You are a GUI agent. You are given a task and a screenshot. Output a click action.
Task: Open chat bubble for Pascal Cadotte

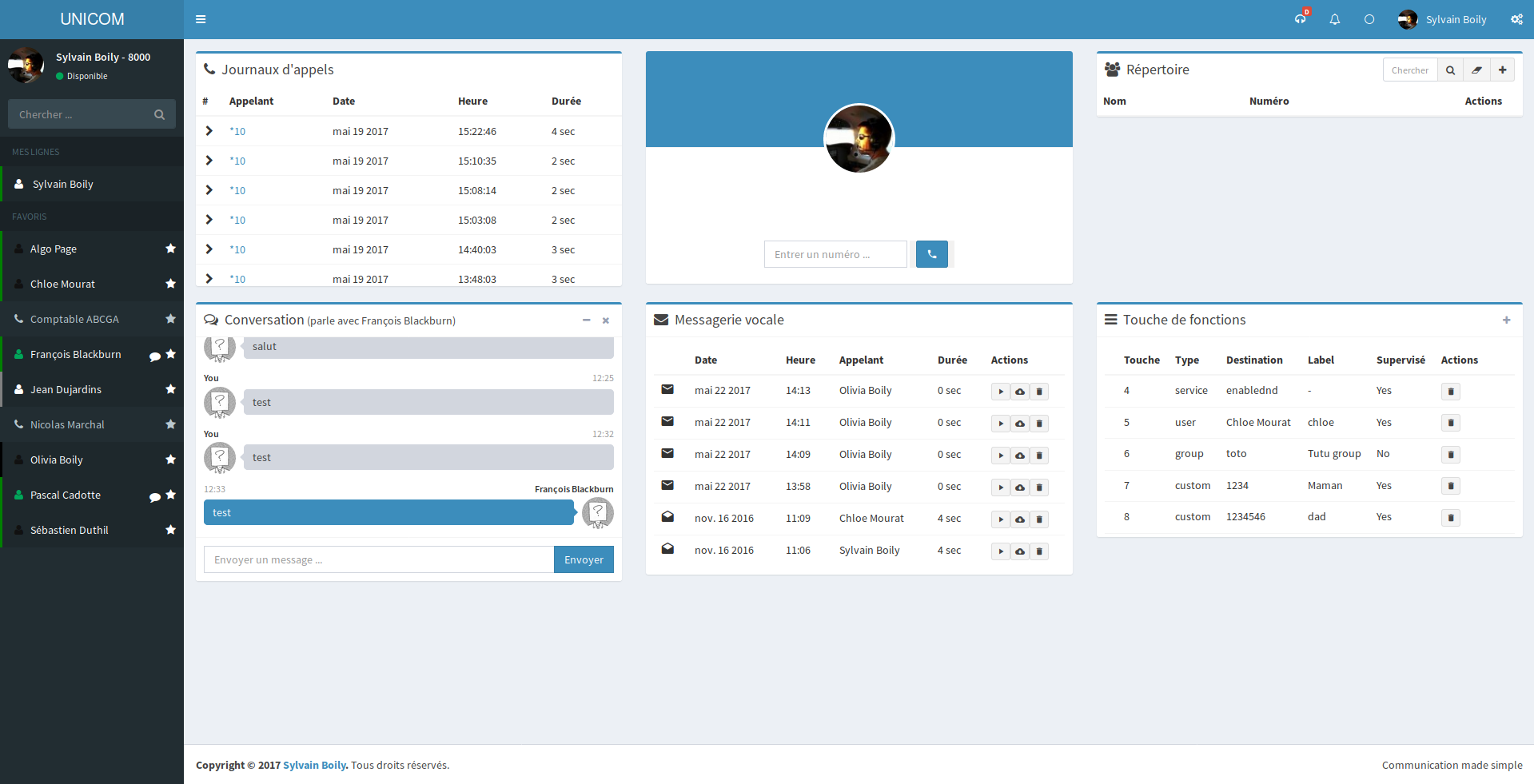point(155,497)
